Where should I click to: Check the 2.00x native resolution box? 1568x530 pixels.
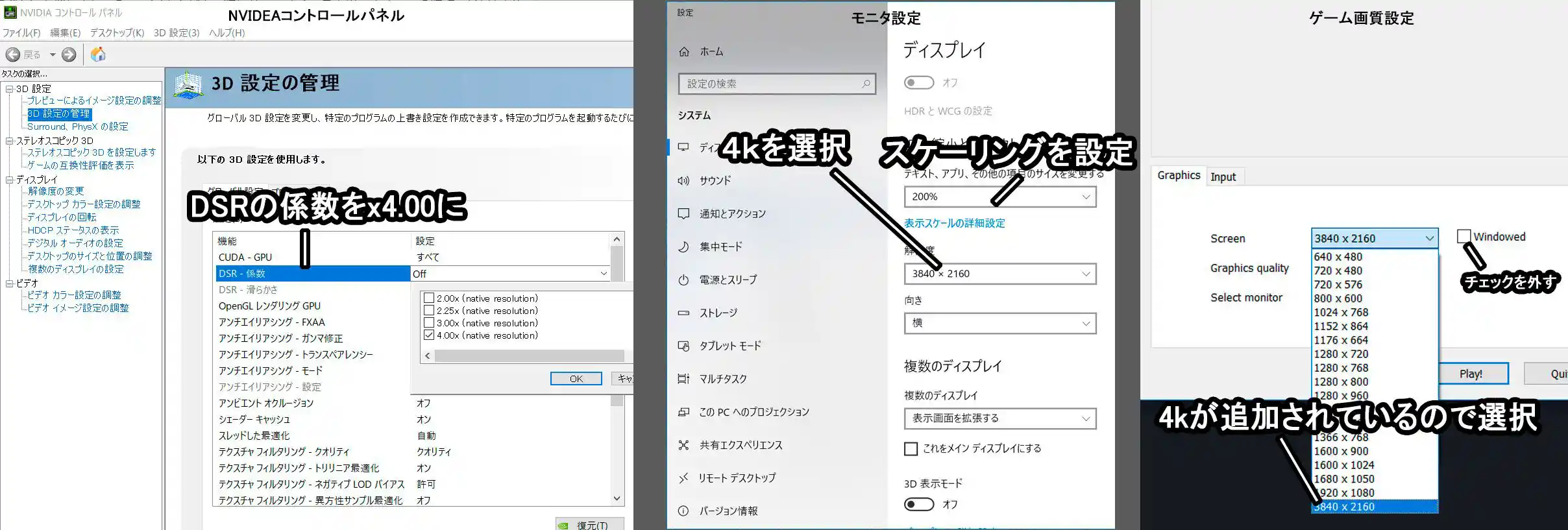(x=429, y=298)
